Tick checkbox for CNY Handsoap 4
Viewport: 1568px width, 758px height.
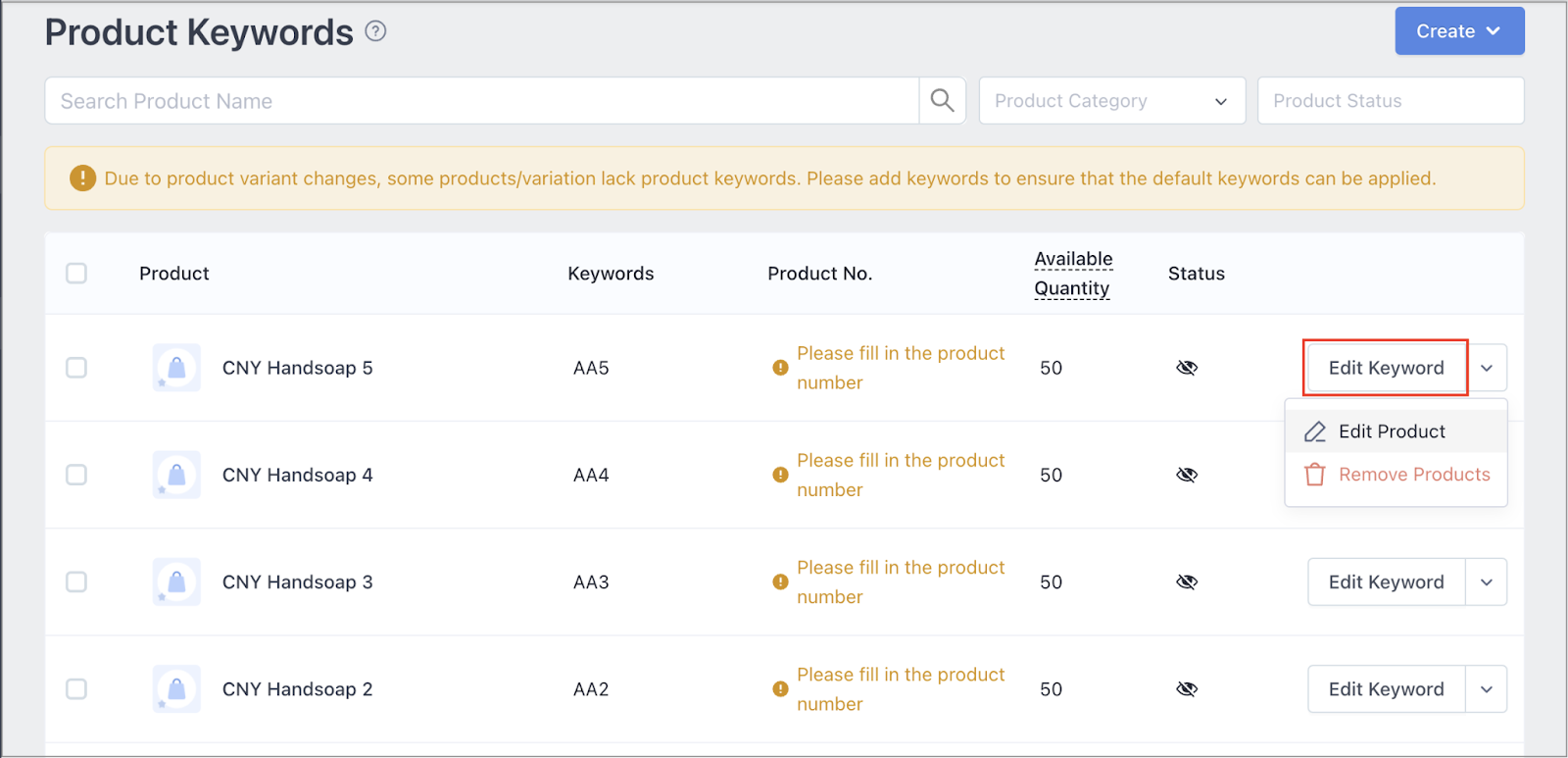[76, 475]
